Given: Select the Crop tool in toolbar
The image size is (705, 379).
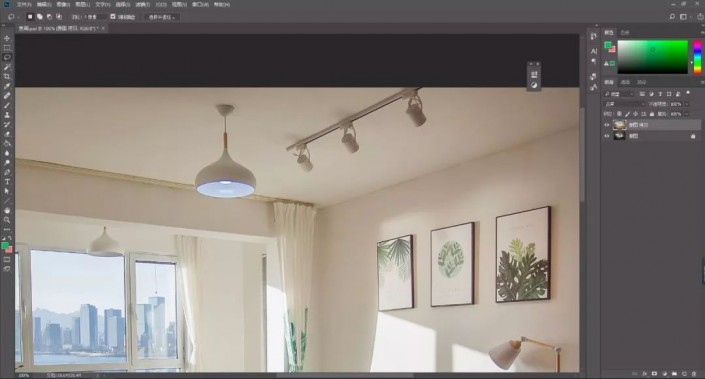Looking at the screenshot, I should pos(7,76).
